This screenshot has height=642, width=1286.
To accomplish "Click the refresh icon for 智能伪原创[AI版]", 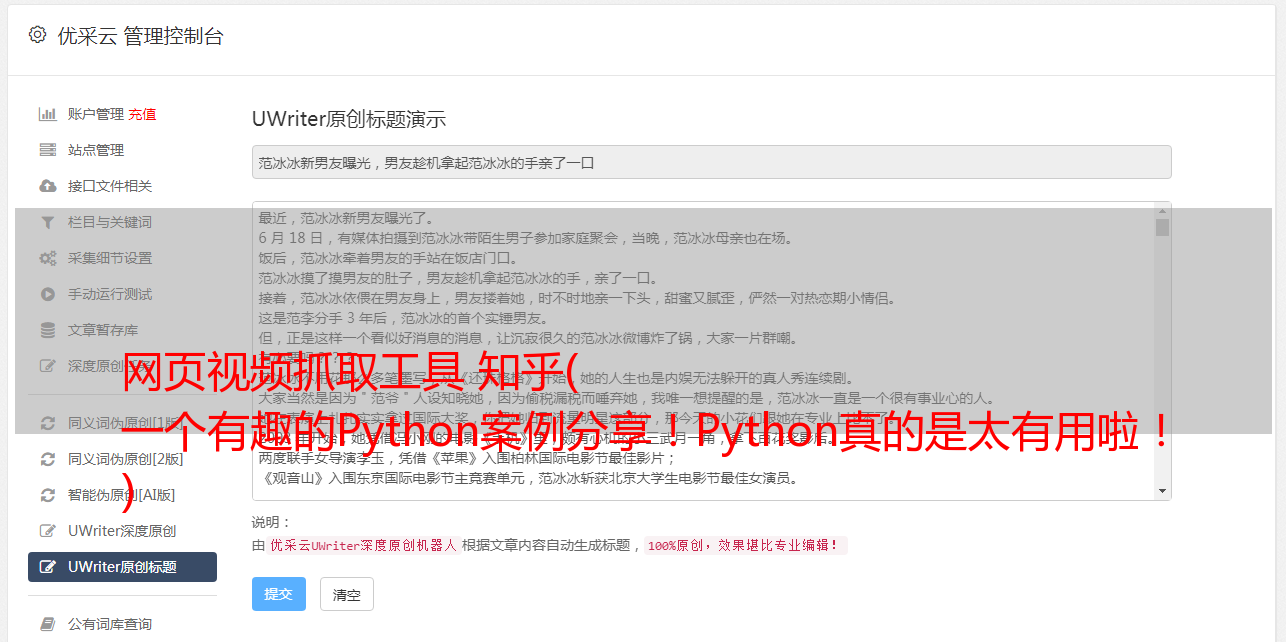I will click(x=47, y=495).
